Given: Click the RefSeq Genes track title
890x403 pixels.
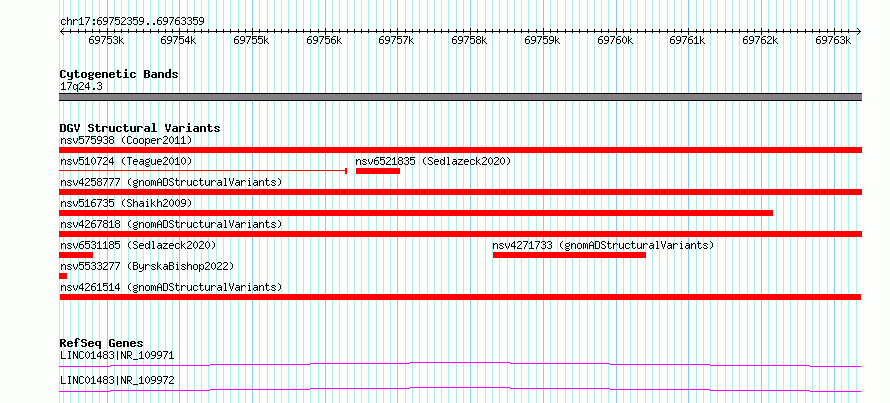Looking at the screenshot, I should click(101, 343).
